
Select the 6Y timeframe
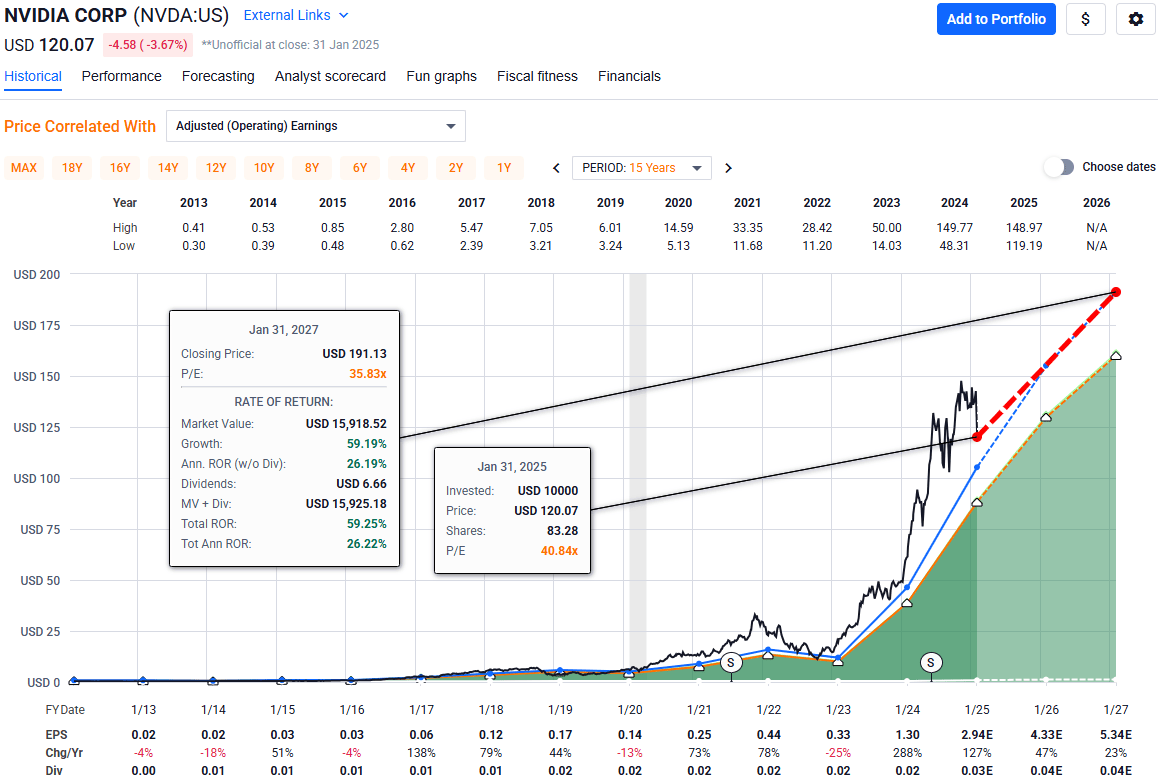(x=359, y=167)
